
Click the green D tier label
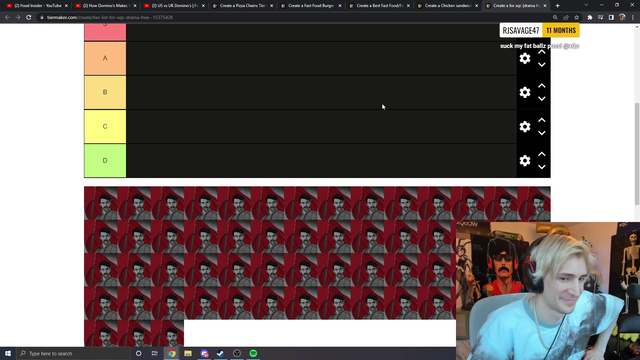105,160
